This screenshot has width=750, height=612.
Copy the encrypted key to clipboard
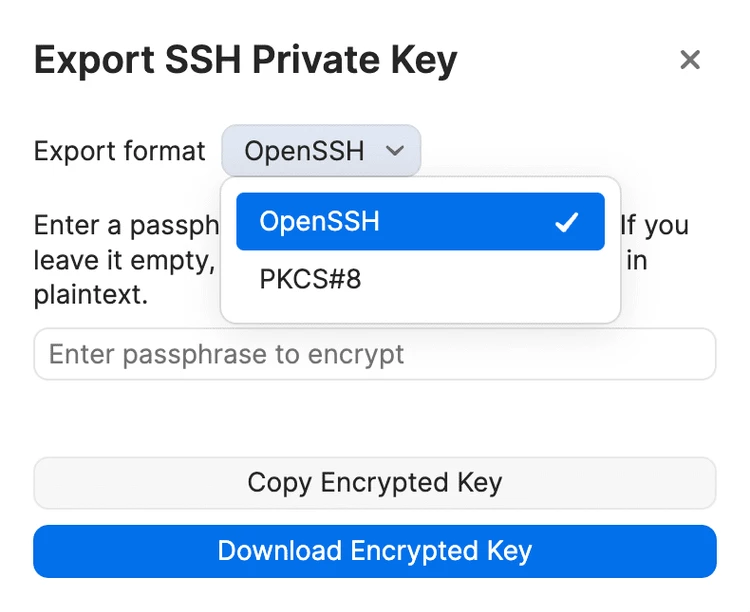pos(375,483)
